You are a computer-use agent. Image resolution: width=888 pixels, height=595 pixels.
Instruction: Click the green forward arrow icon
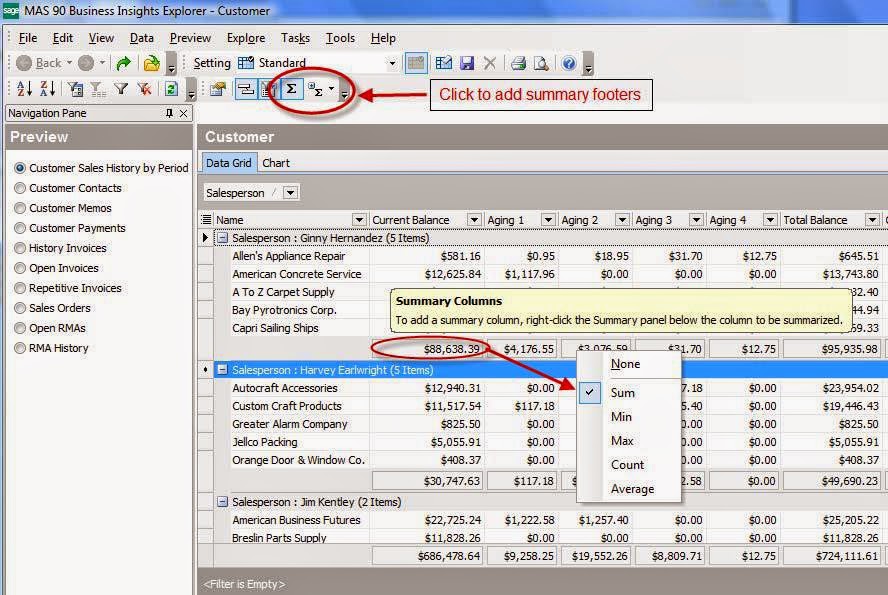(123, 63)
